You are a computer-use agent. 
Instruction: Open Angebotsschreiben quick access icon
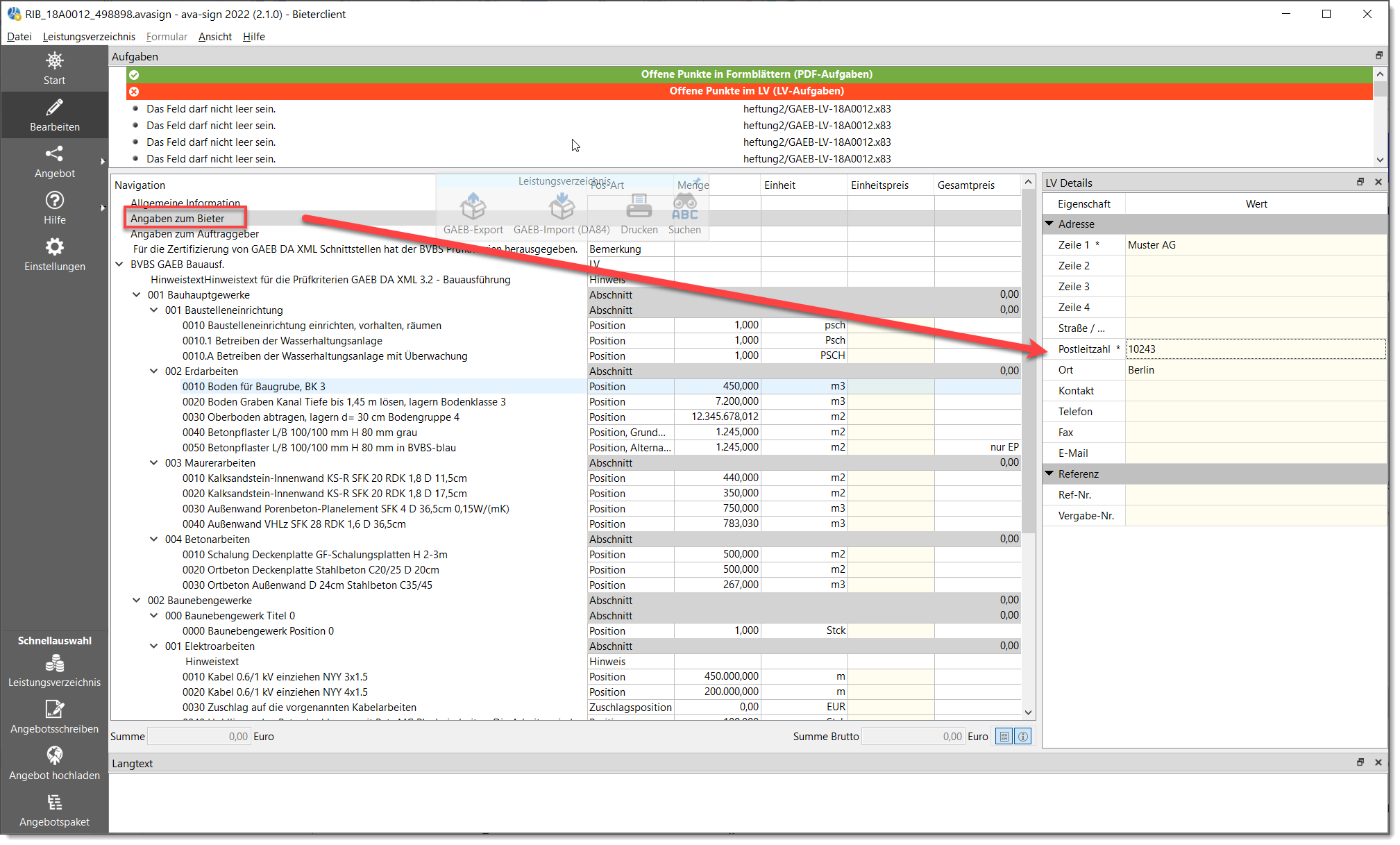(54, 710)
